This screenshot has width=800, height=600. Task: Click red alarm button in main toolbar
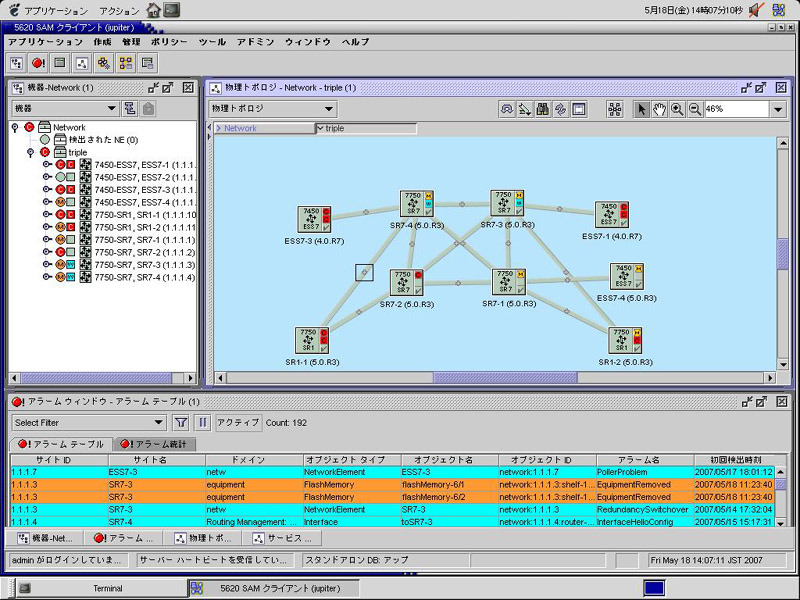pos(38,63)
